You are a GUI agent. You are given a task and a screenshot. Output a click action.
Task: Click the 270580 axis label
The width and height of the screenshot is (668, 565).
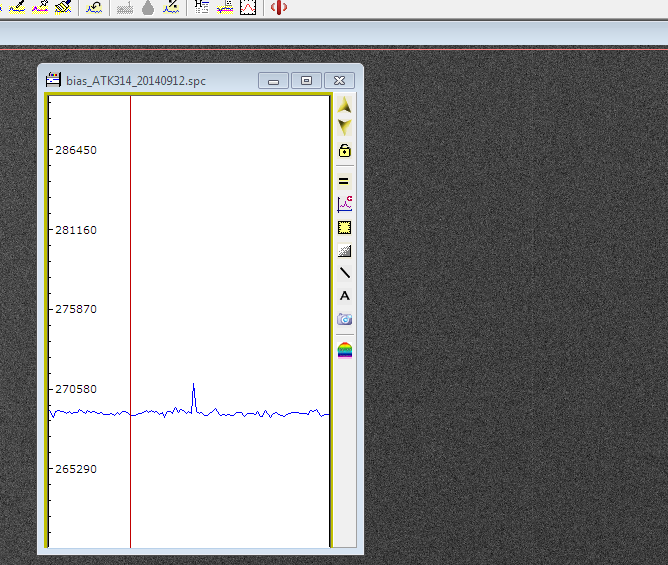tap(76, 389)
